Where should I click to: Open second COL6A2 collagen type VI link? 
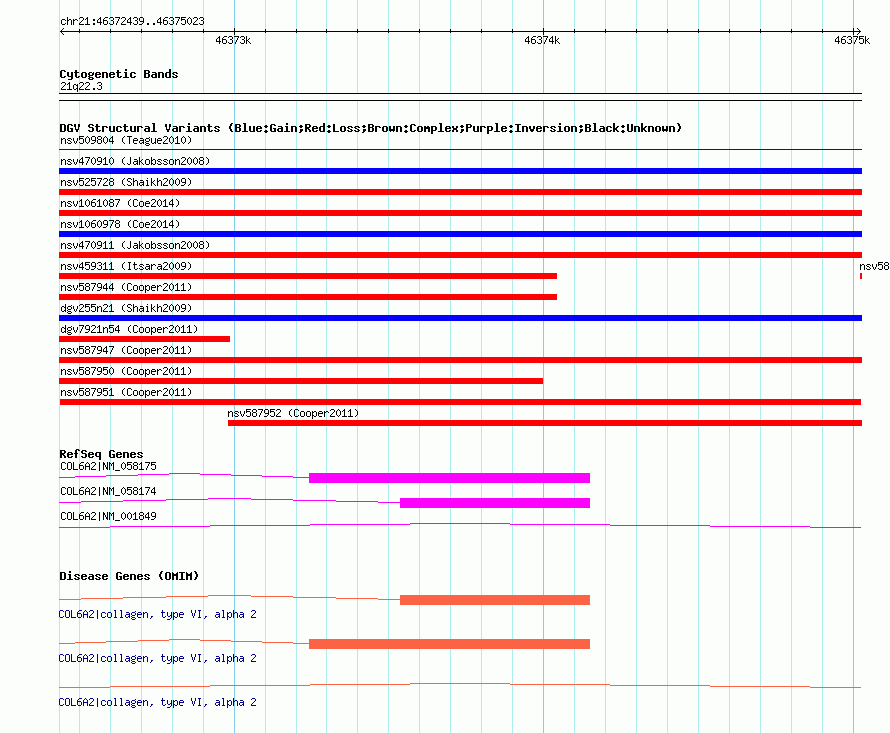[158, 659]
